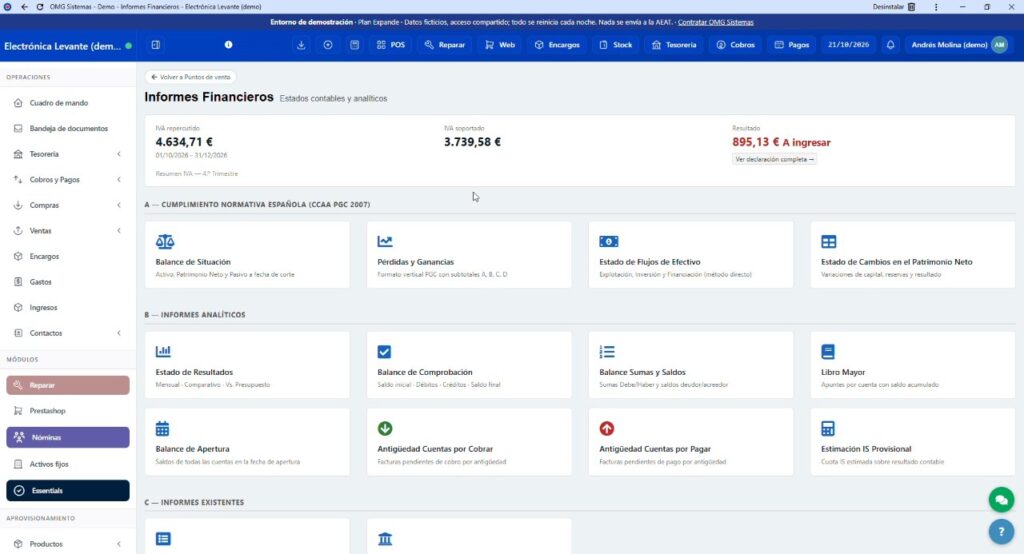Click the circled plus icon in top toolbar
The height and width of the screenshot is (554, 1024).
328,45
